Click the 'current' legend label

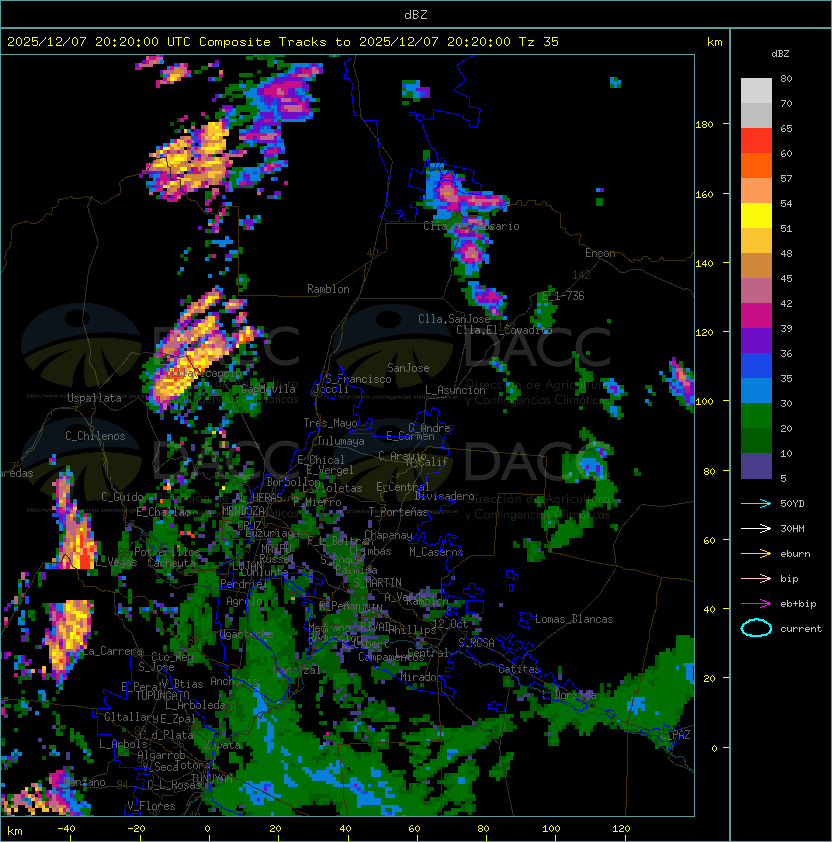coord(801,629)
